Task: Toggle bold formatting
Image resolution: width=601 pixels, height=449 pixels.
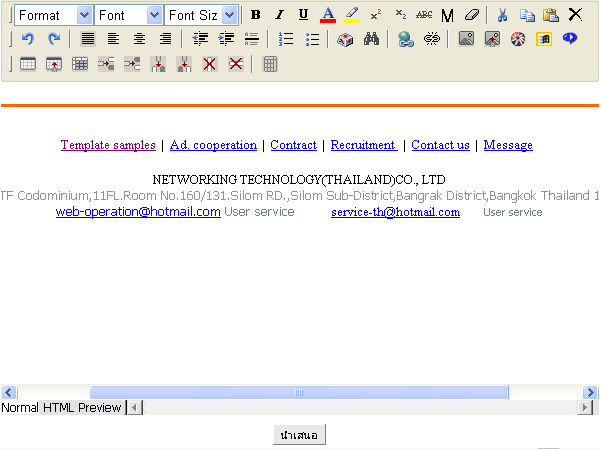Action: (x=256, y=15)
